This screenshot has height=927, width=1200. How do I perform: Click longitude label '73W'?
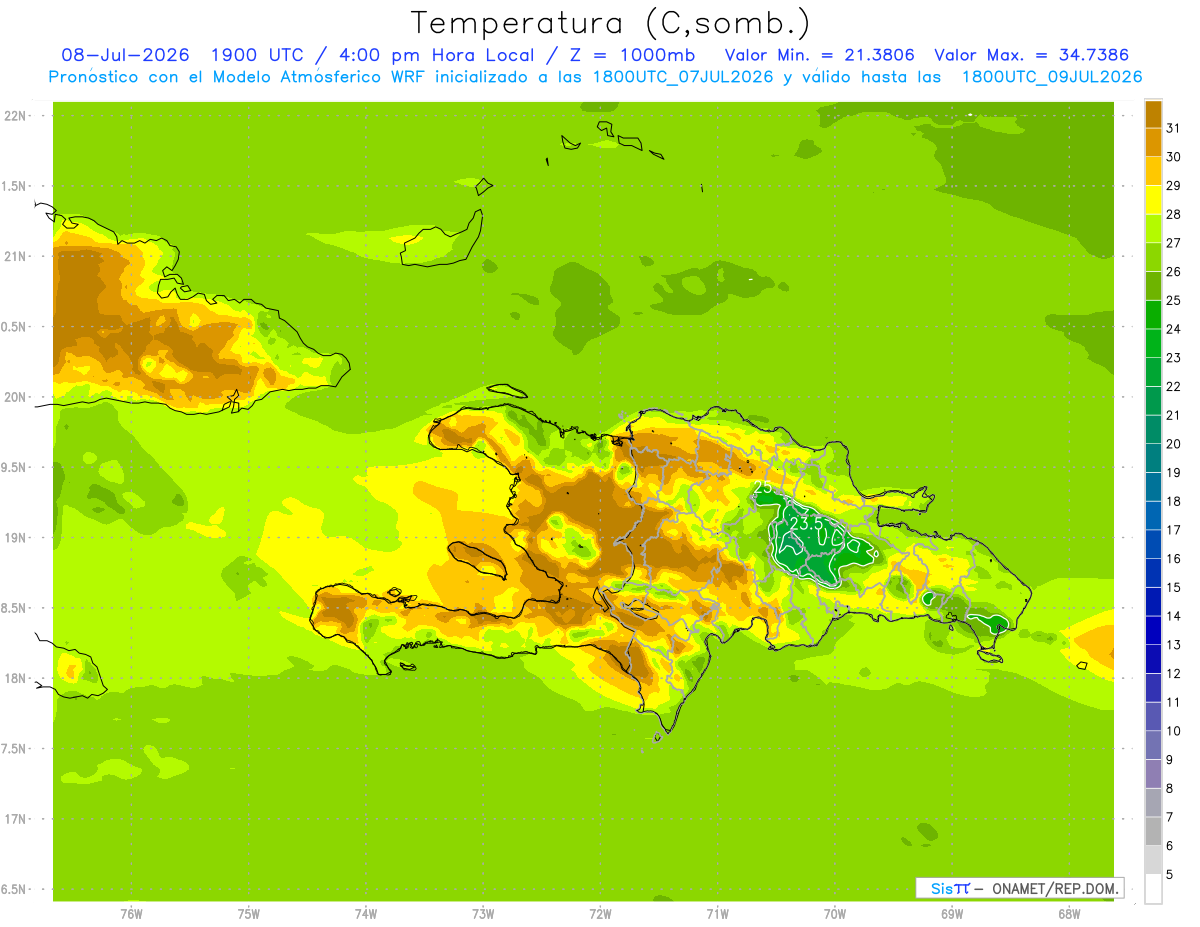pyautogui.click(x=483, y=914)
